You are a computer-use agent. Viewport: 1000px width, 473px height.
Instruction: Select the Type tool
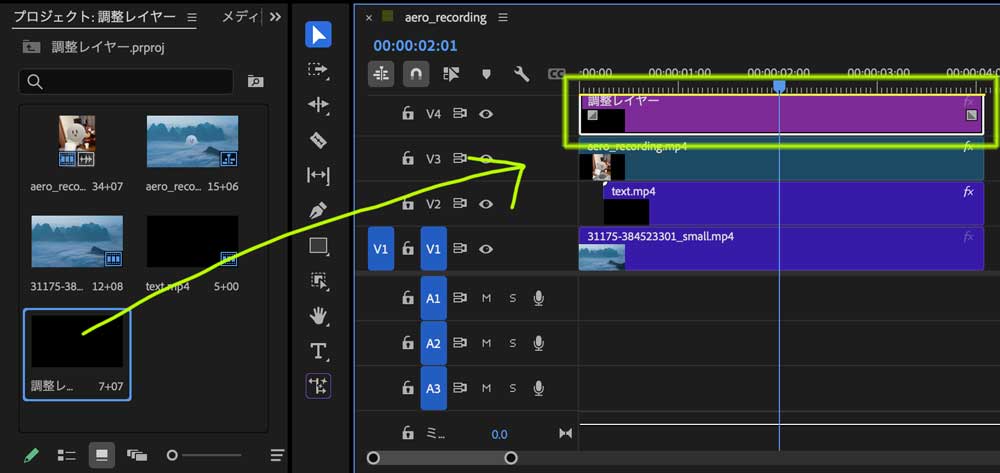[318, 351]
